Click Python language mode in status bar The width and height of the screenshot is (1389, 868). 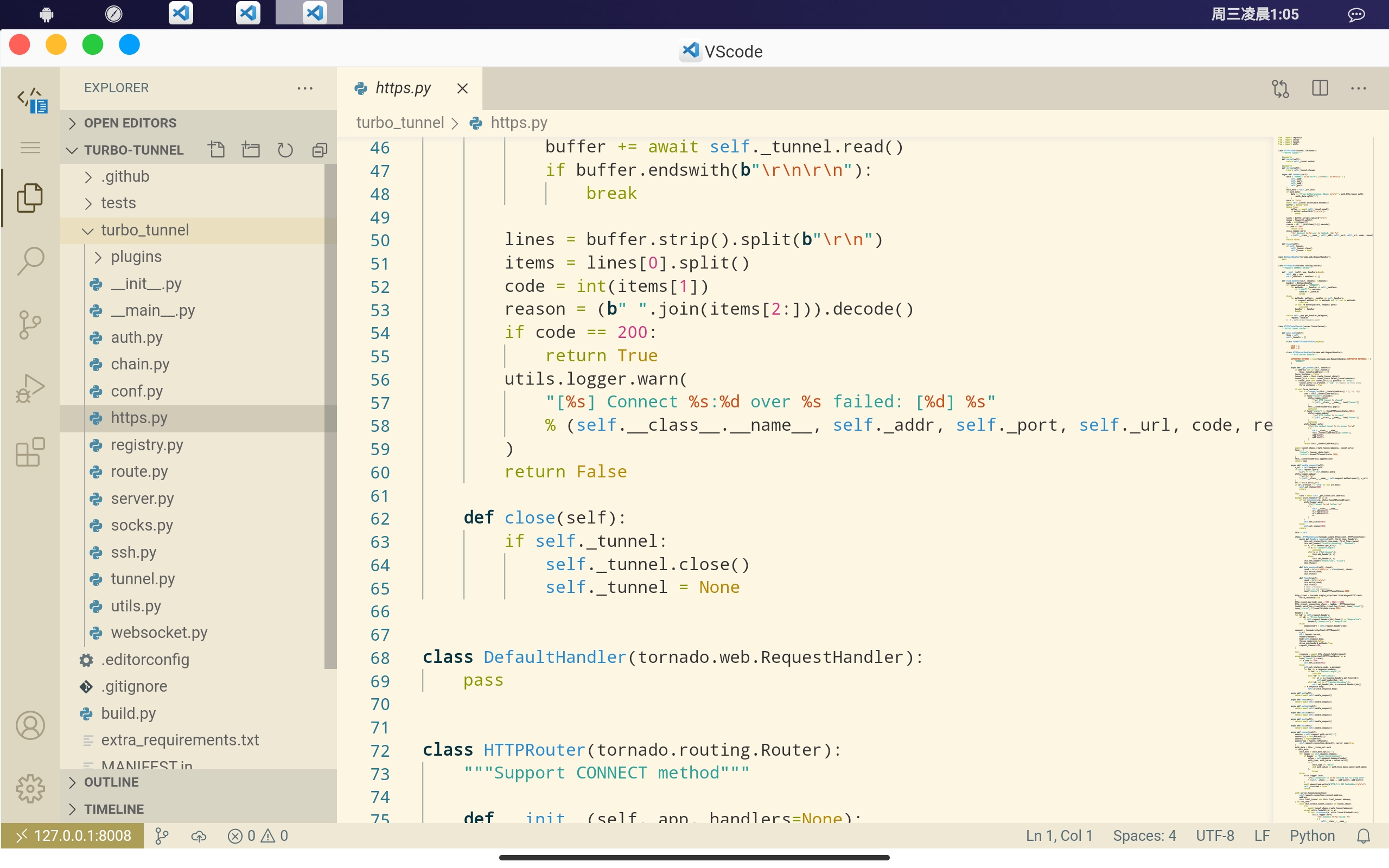pos(1312,836)
